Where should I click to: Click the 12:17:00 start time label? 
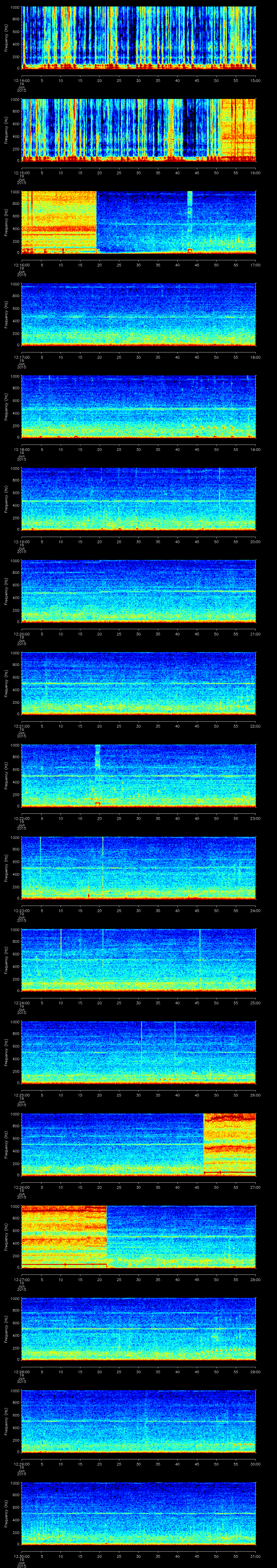pos(21,357)
